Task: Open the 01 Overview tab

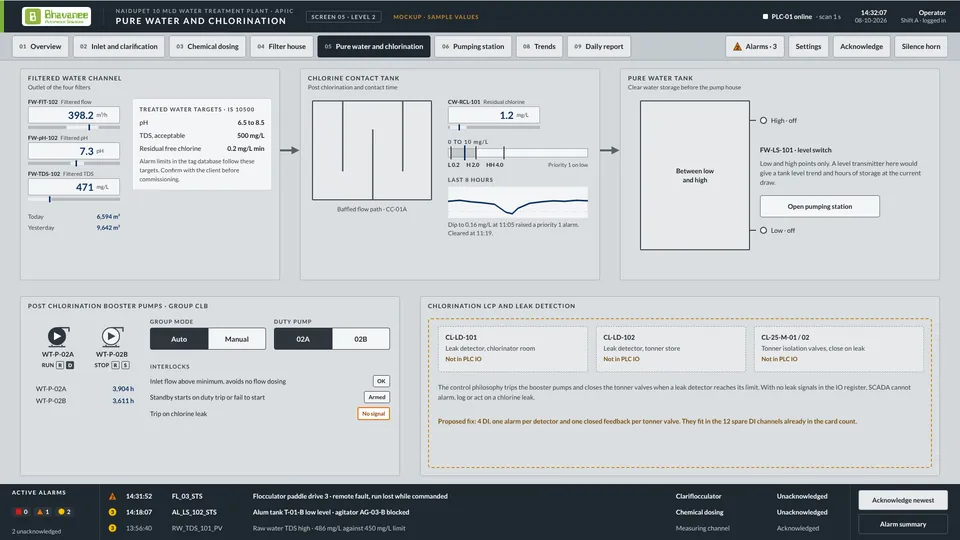Action: tap(40, 47)
